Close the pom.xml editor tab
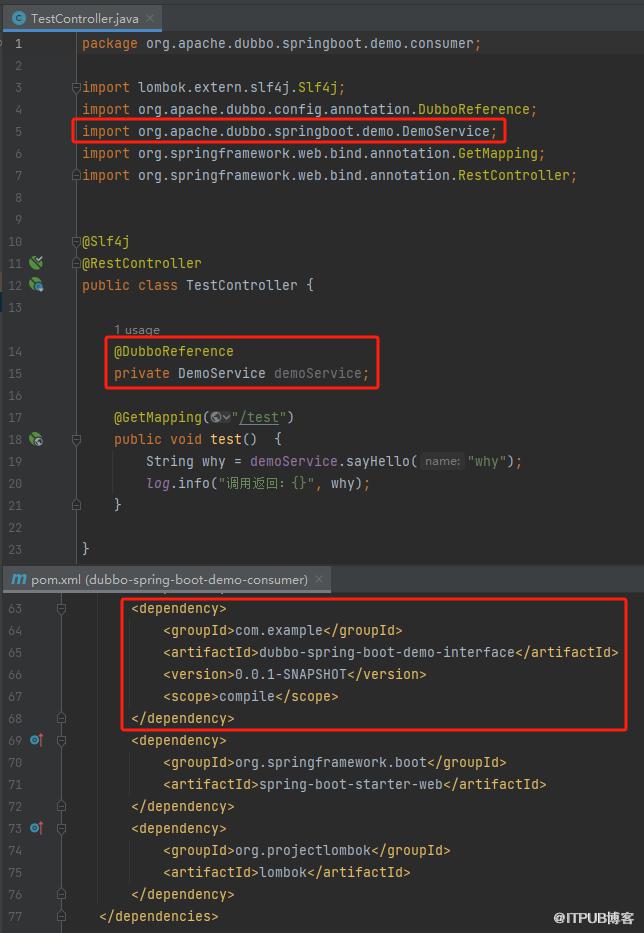 (x=319, y=579)
